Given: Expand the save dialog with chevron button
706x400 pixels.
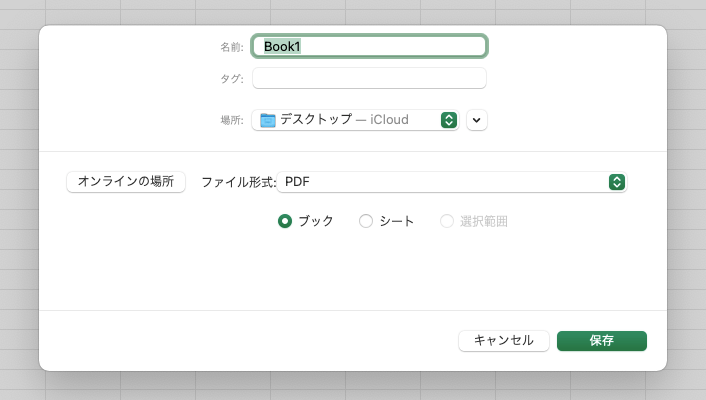Looking at the screenshot, I should (x=476, y=120).
